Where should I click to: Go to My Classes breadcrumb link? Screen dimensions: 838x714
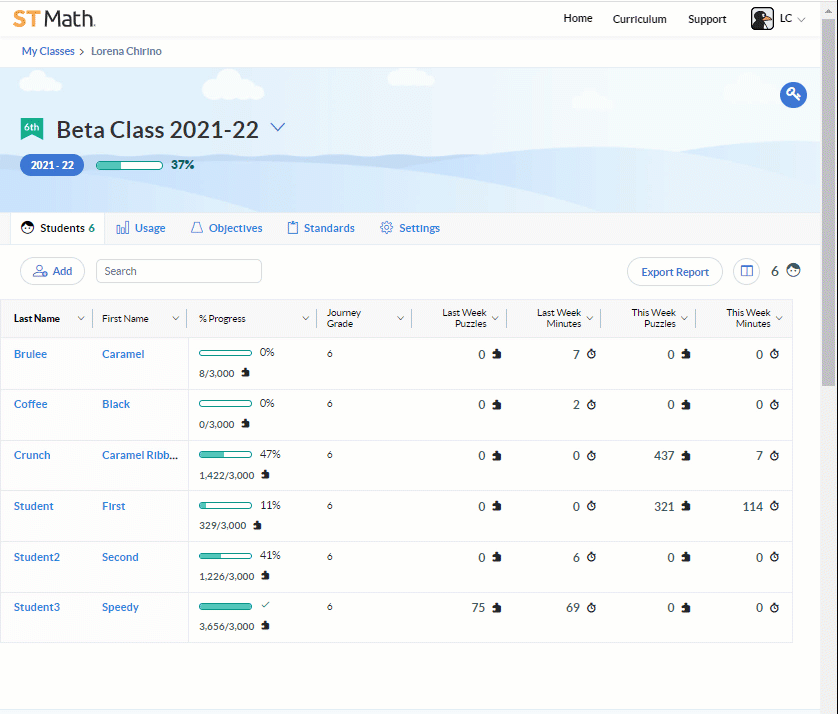point(48,51)
